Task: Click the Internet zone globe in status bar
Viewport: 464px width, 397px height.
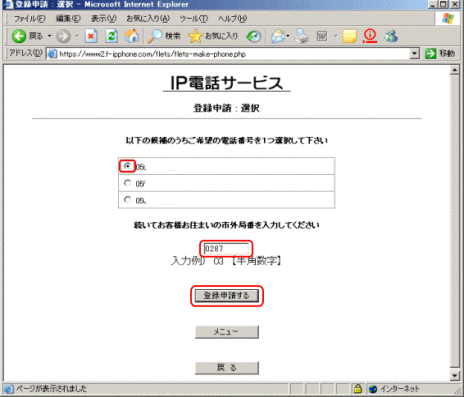Action: click(x=373, y=389)
